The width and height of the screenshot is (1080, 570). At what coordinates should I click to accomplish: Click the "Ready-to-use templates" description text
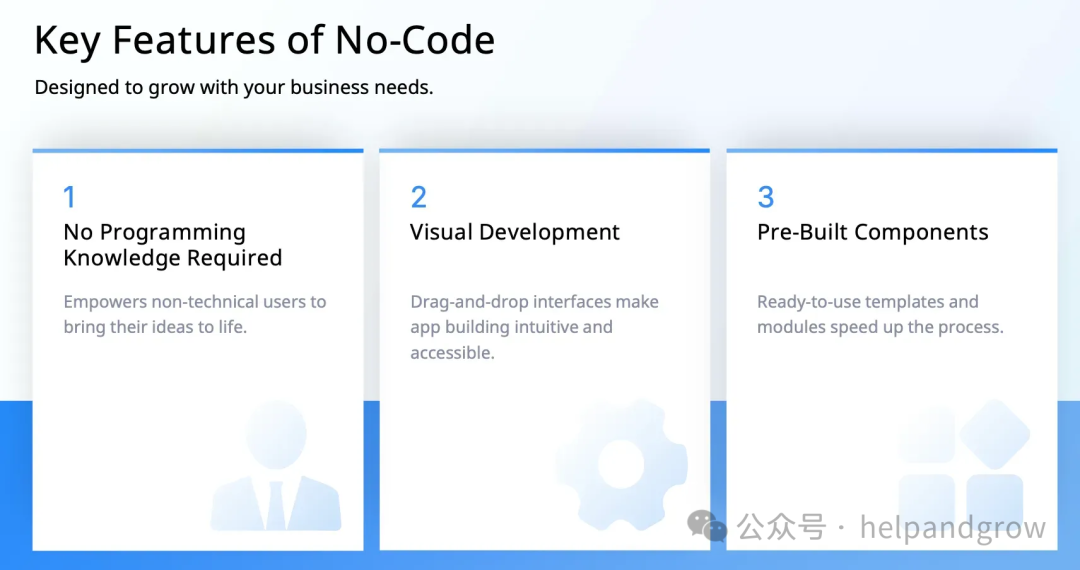(x=880, y=314)
